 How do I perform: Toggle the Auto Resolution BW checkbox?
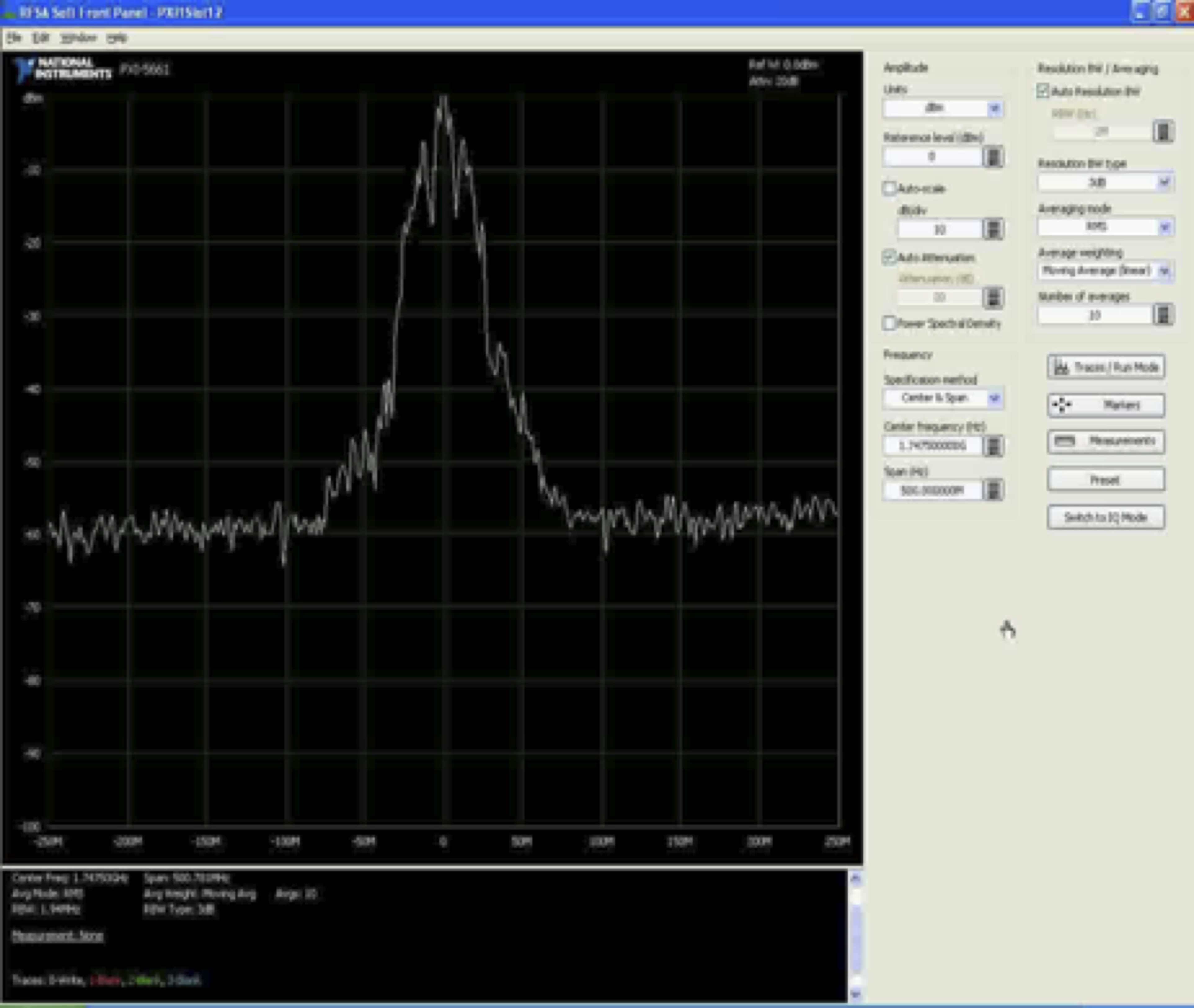(x=1043, y=91)
